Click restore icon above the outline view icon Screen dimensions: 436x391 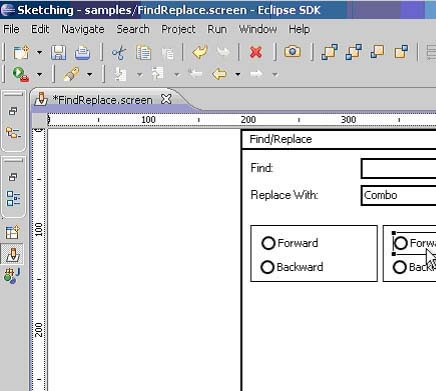click(13, 177)
